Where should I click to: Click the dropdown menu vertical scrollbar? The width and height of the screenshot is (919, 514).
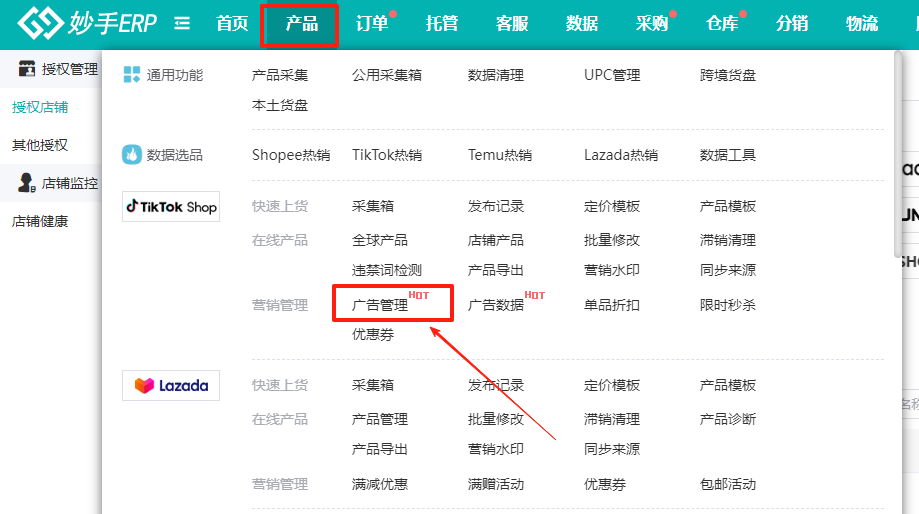898,154
